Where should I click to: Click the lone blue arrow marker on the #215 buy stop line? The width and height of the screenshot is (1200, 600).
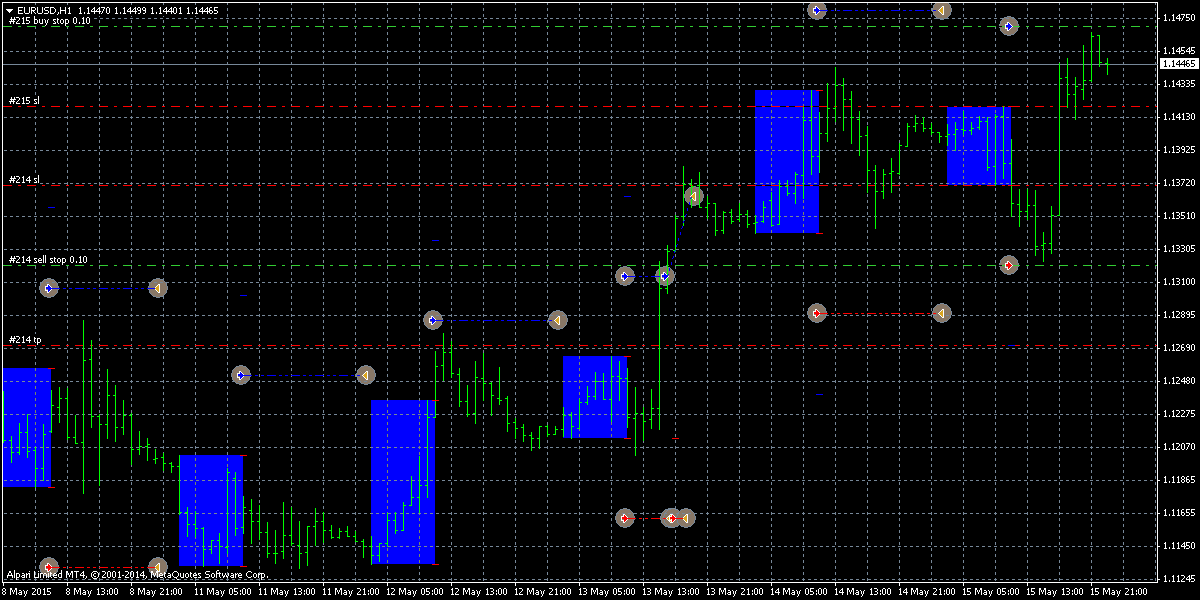tap(1009, 26)
